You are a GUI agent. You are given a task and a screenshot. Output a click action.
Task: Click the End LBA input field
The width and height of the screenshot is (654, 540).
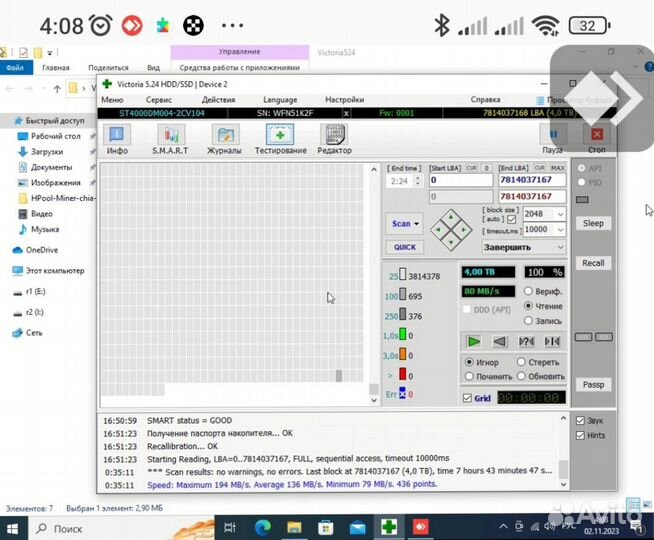[x=532, y=180]
